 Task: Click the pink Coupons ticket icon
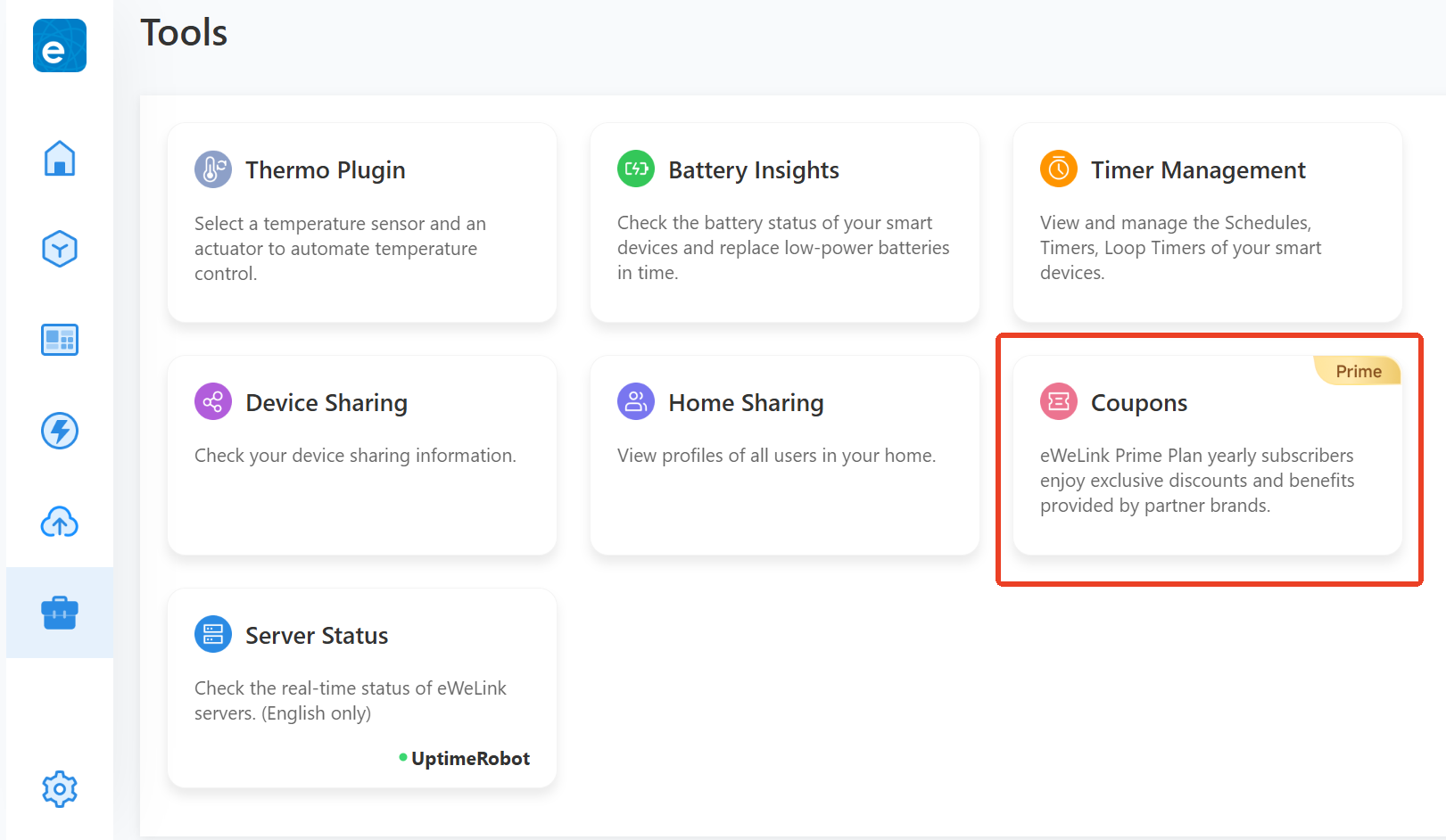click(x=1058, y=402)
